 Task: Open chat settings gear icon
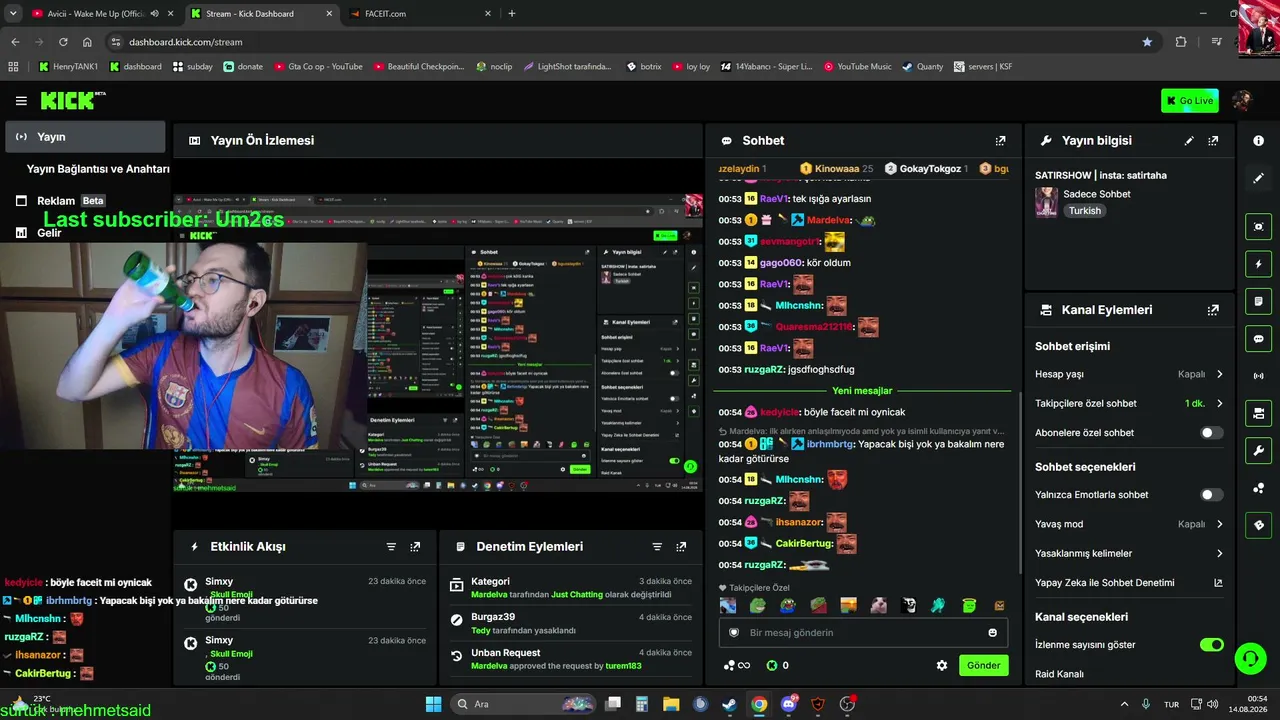[941, 665]
